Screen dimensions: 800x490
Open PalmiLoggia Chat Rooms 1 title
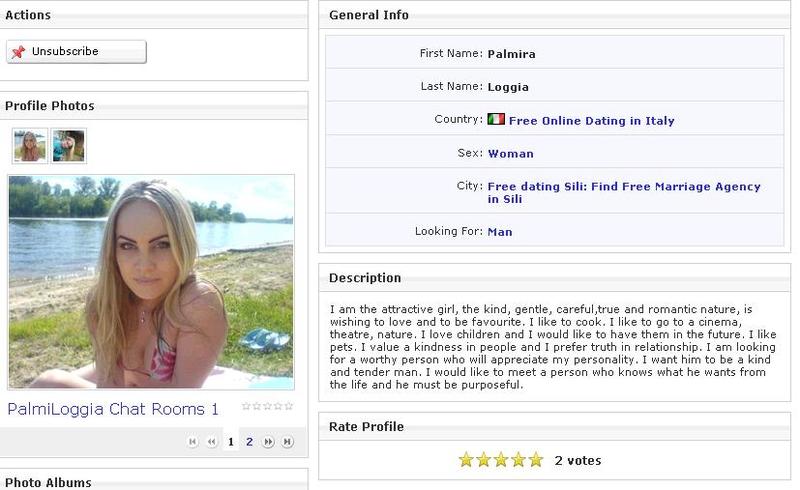[x=113, y=409]
